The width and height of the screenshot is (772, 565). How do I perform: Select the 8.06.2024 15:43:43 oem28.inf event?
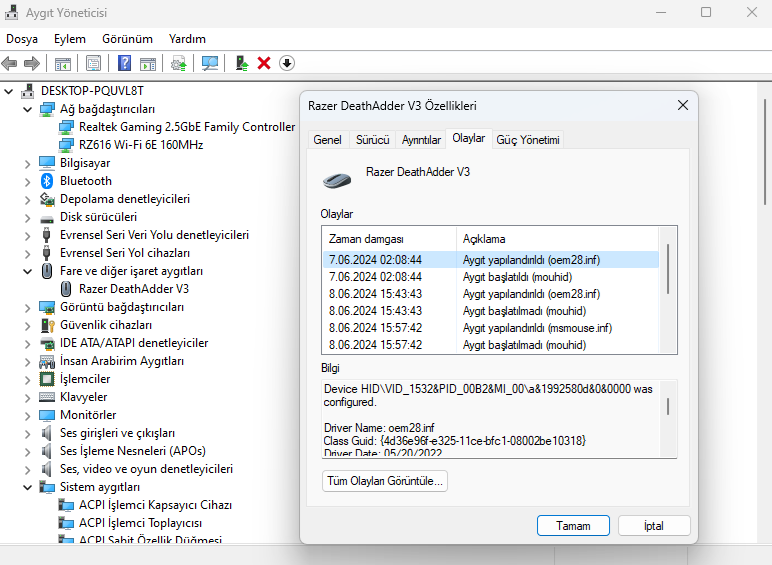tap(490, 294)
